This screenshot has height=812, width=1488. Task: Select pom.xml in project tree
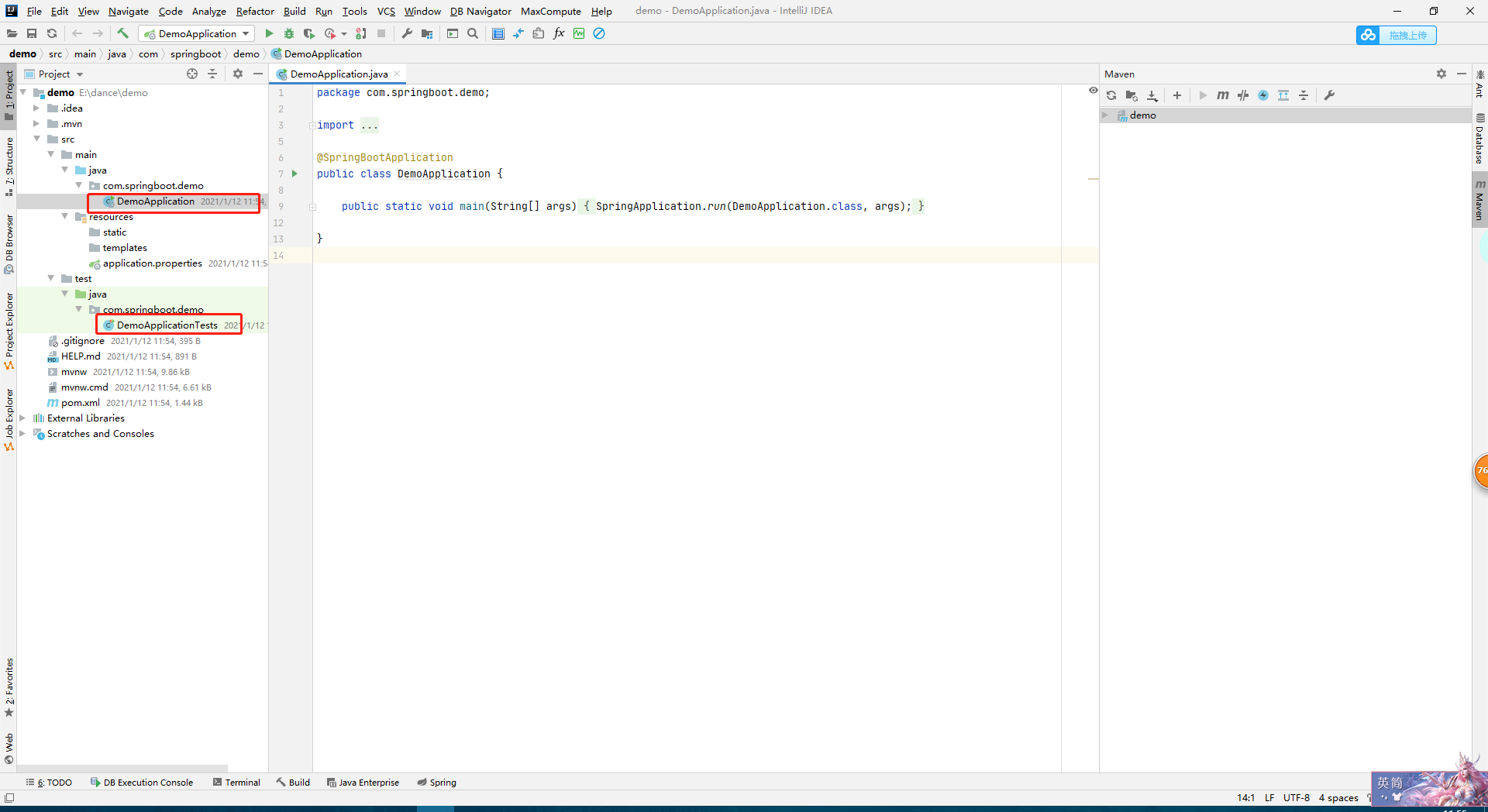81,403
